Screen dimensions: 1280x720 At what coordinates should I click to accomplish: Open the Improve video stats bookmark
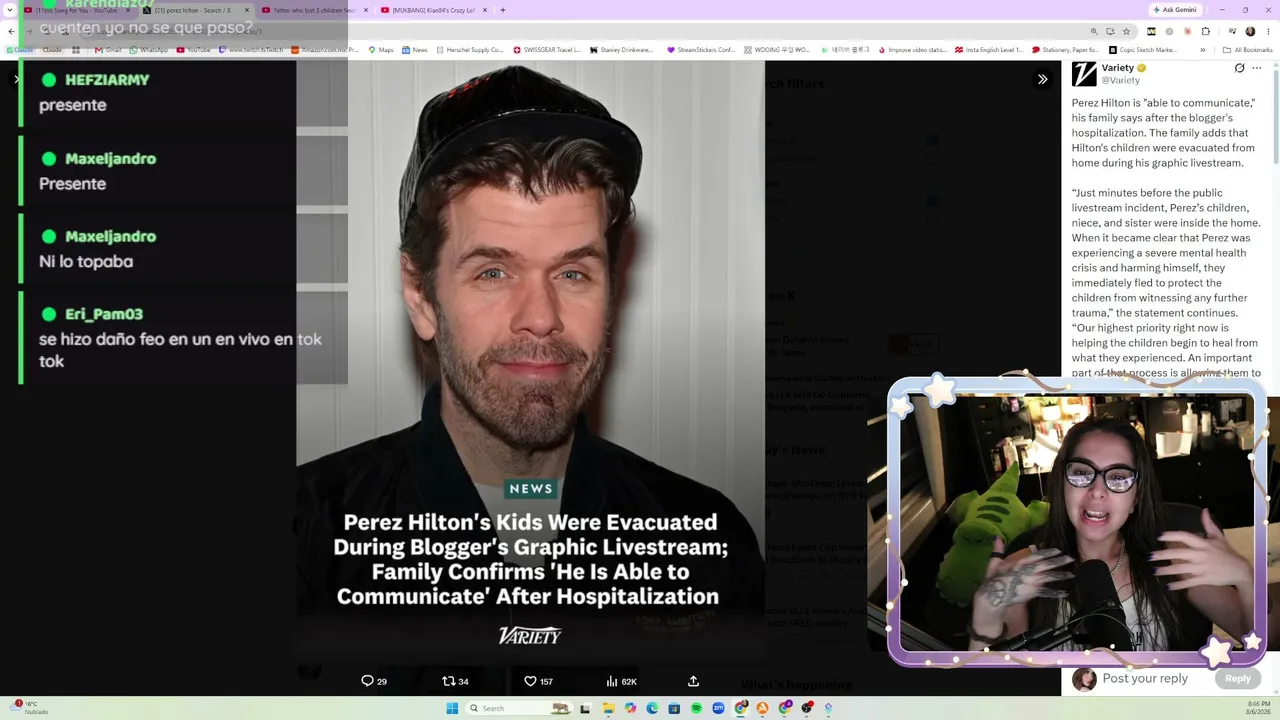[911, 50]
